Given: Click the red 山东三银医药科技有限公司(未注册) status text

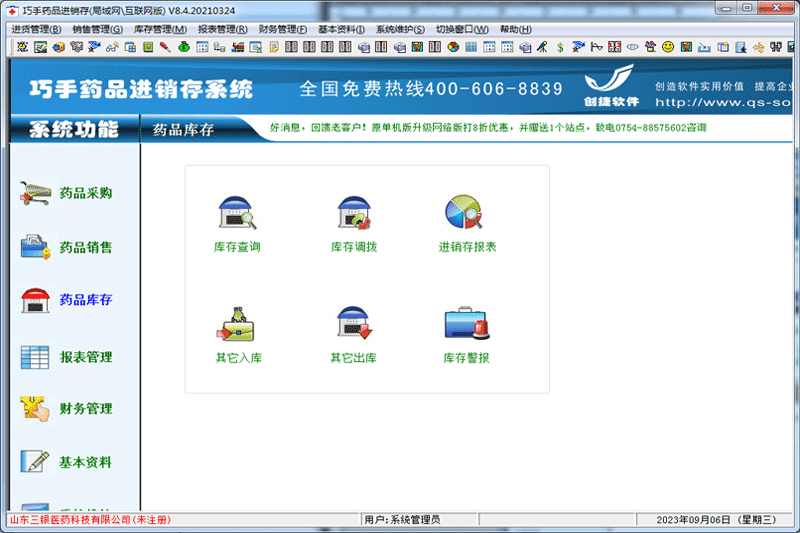Looking at the screenshot, I should click(x=90, y=520).
